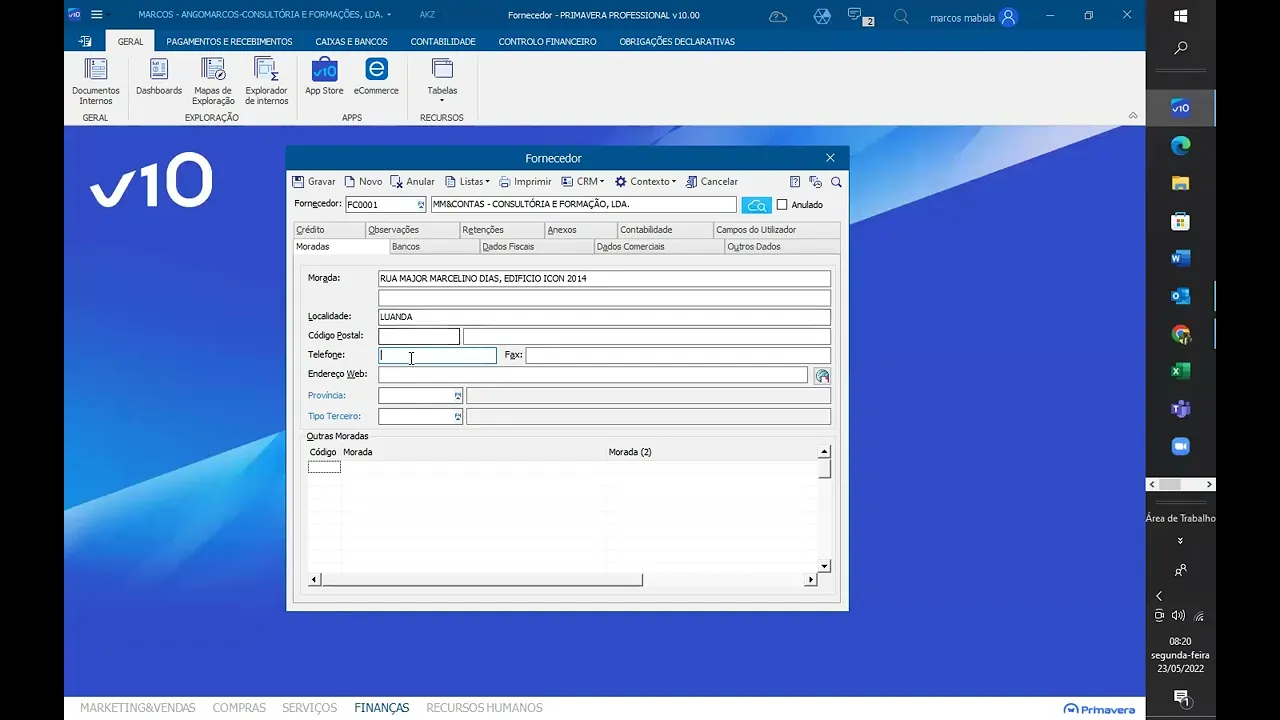
Task: Expand the Listas dropdown menu
Action: (x=467, y=182)
